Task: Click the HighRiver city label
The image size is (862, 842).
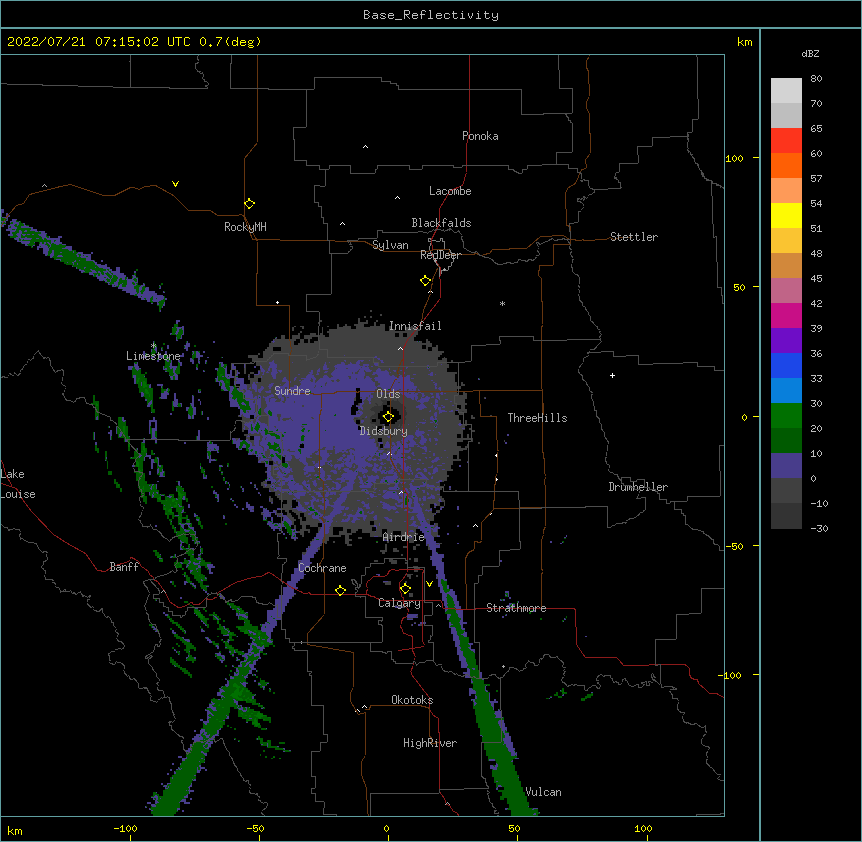Action: point(430,743)
